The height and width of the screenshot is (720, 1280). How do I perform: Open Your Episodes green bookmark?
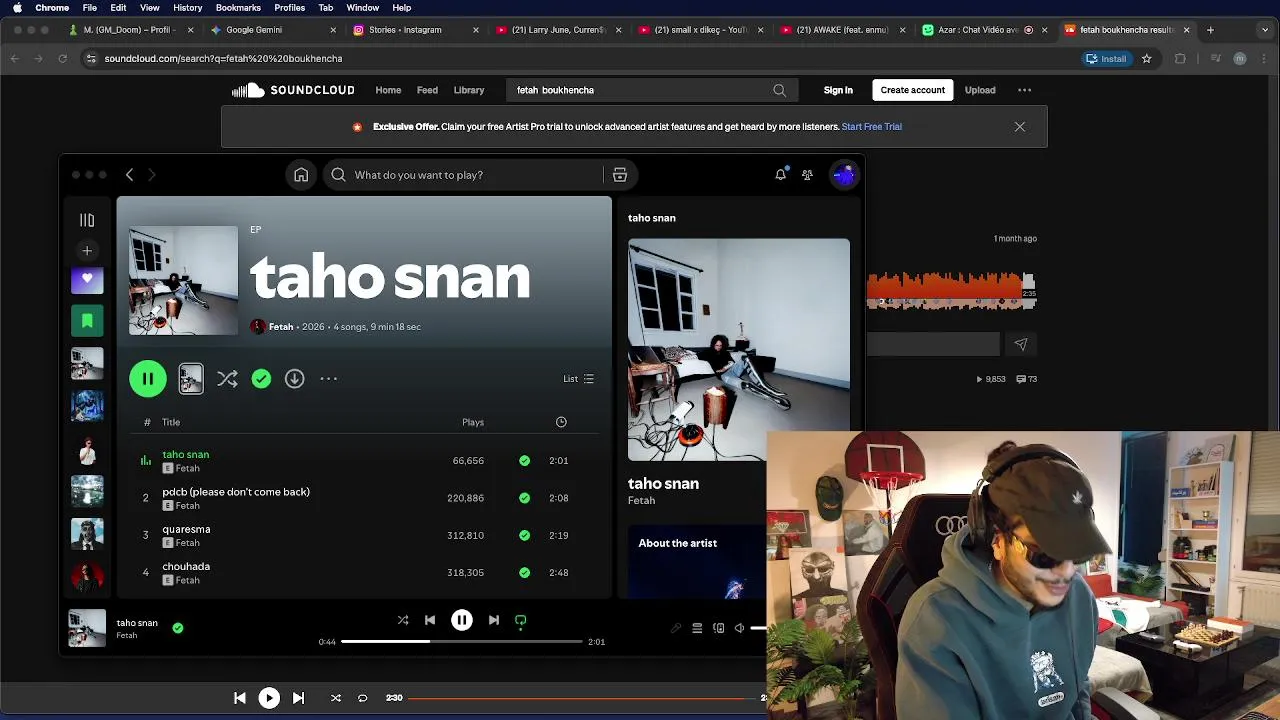pyautogui.click(x=87, y=321)
